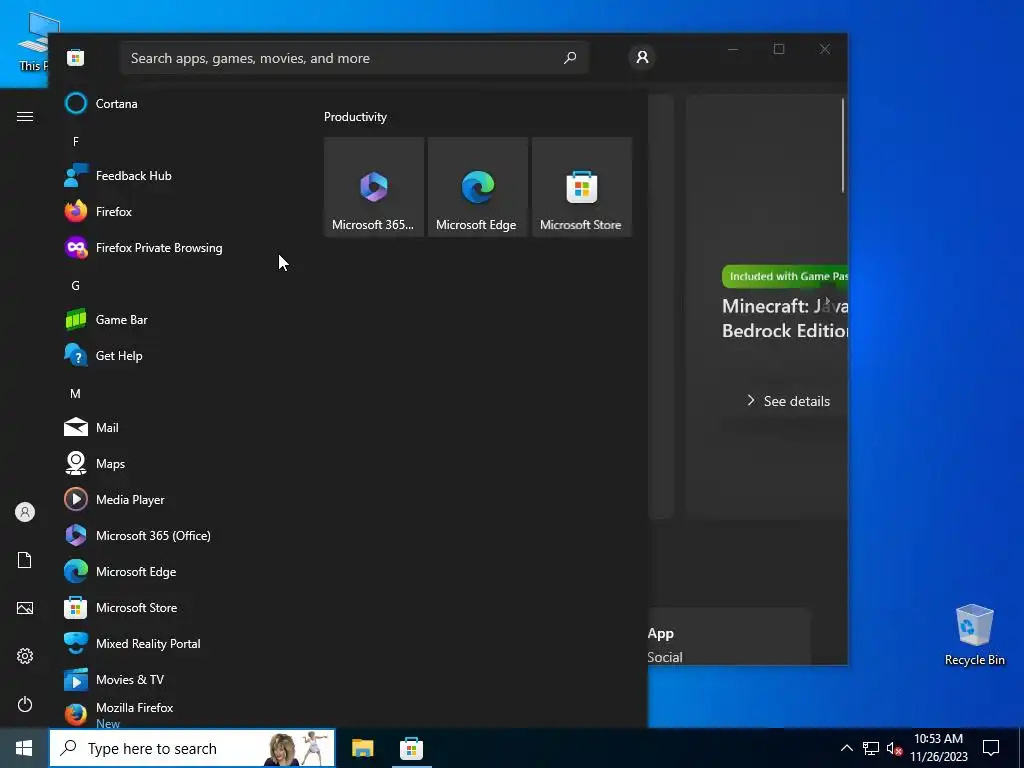Click the network tray icon

pos(871,748)
